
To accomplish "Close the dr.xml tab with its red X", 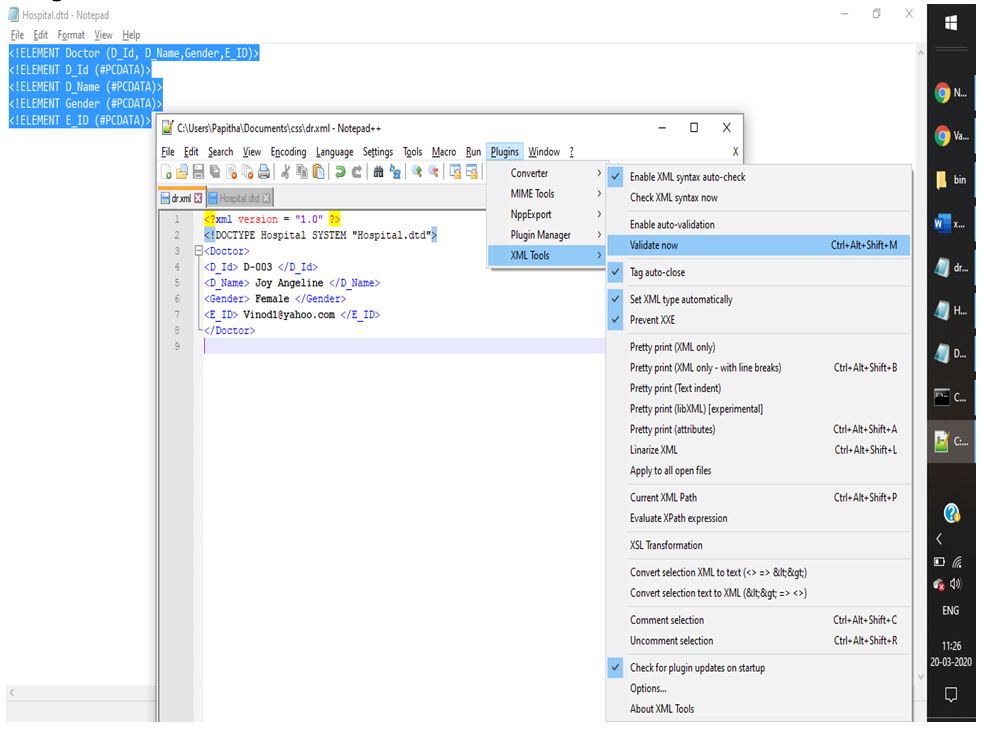I will click(x=198, y=199).
